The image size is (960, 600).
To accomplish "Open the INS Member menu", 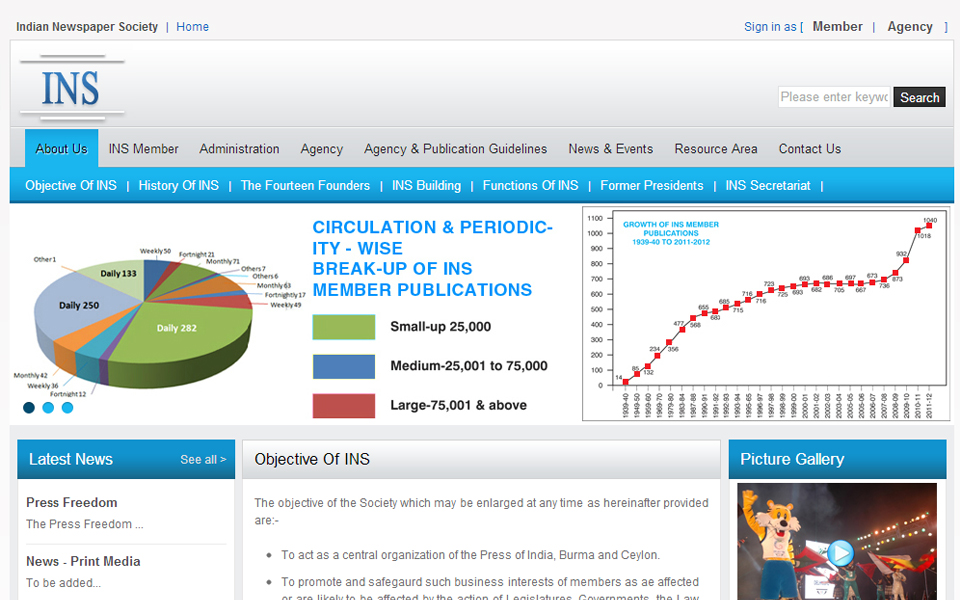I will [x=143, y=149].
